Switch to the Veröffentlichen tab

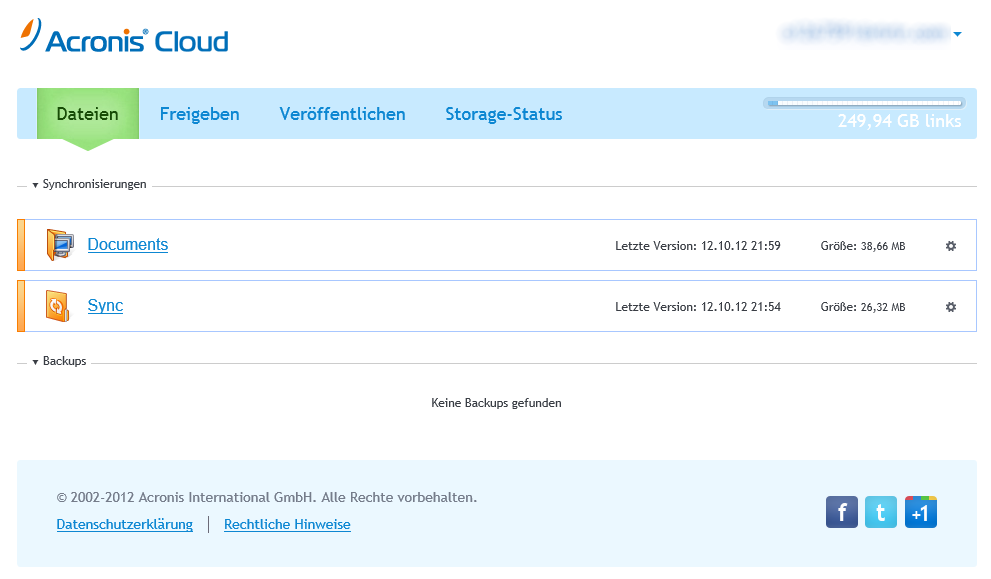coord(343,114)
